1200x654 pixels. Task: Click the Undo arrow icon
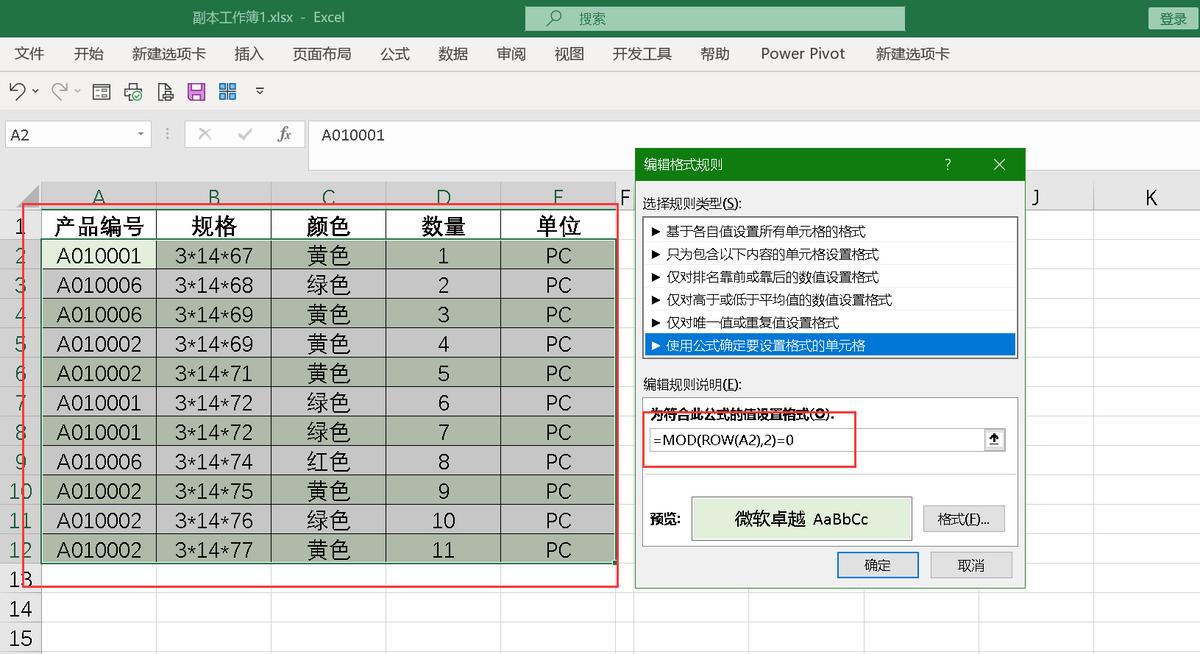17,91
